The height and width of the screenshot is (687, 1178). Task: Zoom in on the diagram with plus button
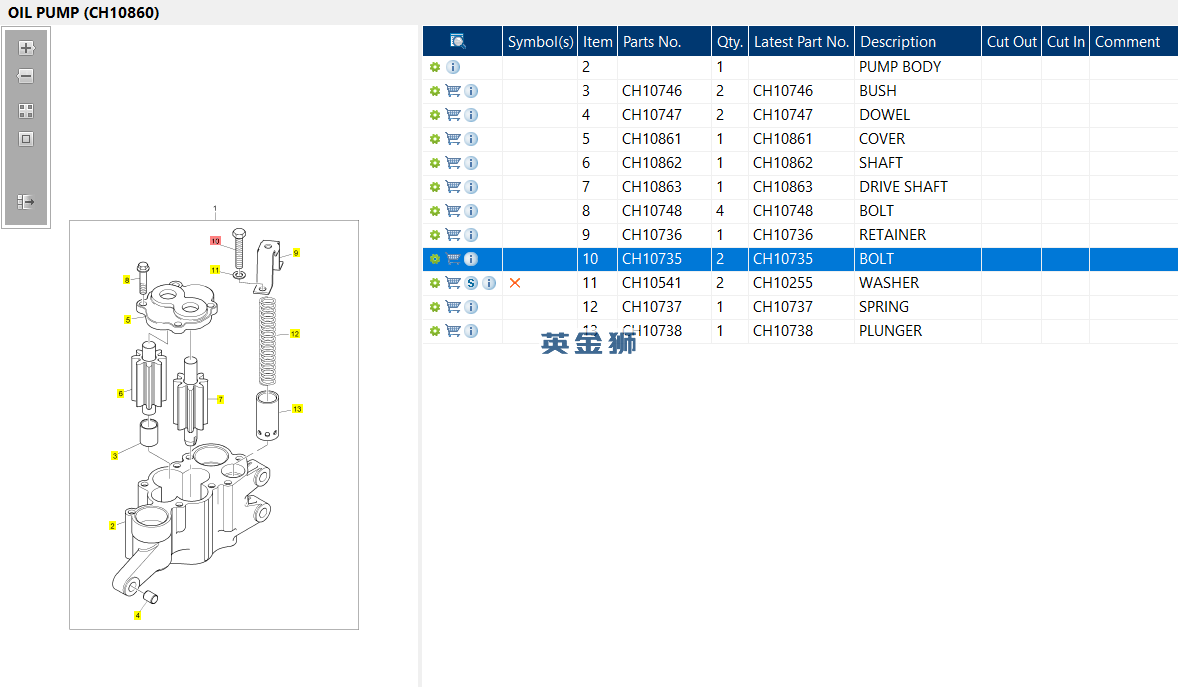pyautogui.click(x=26, y=48)
